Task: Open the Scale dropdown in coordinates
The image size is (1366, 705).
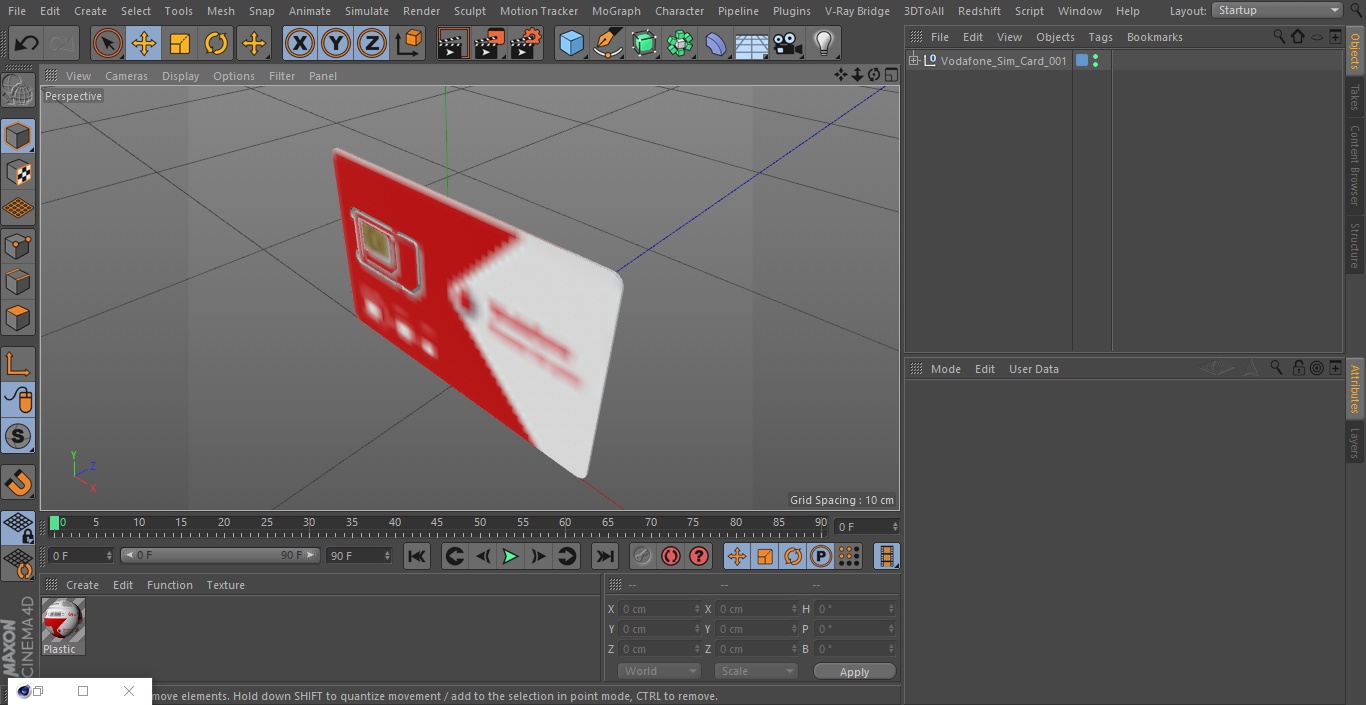Action: tap(756, 671)
